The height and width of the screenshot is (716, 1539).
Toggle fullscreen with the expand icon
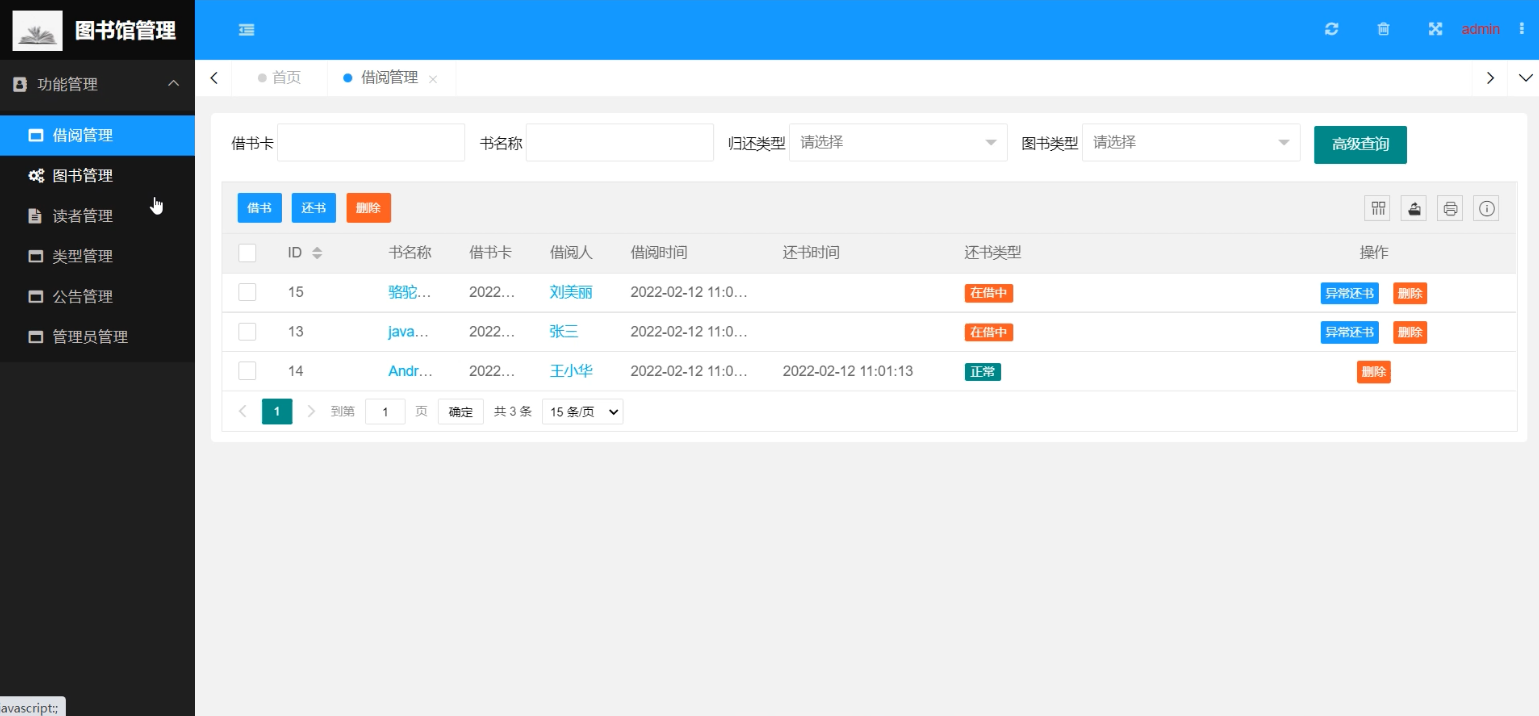click(x=1435, y=29)
